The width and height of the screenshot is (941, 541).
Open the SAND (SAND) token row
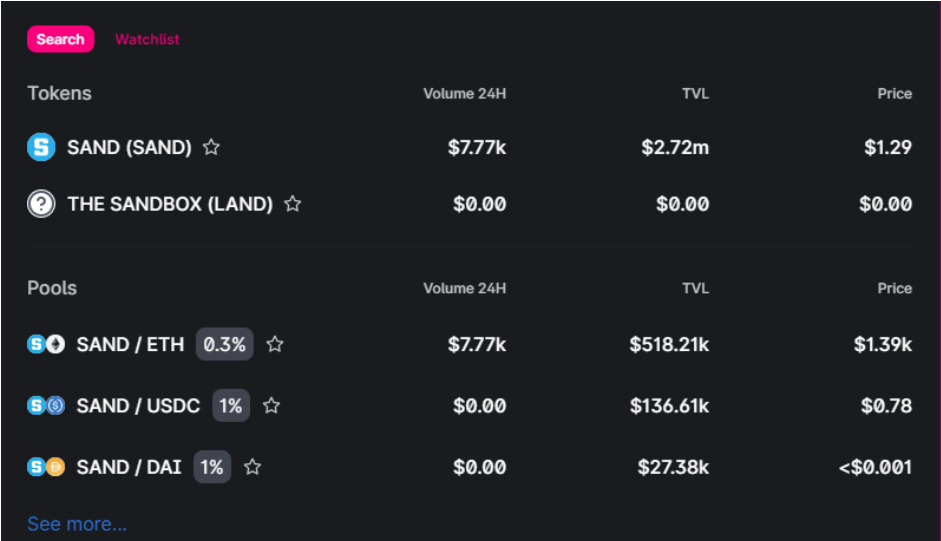click(x=469, y=147)
